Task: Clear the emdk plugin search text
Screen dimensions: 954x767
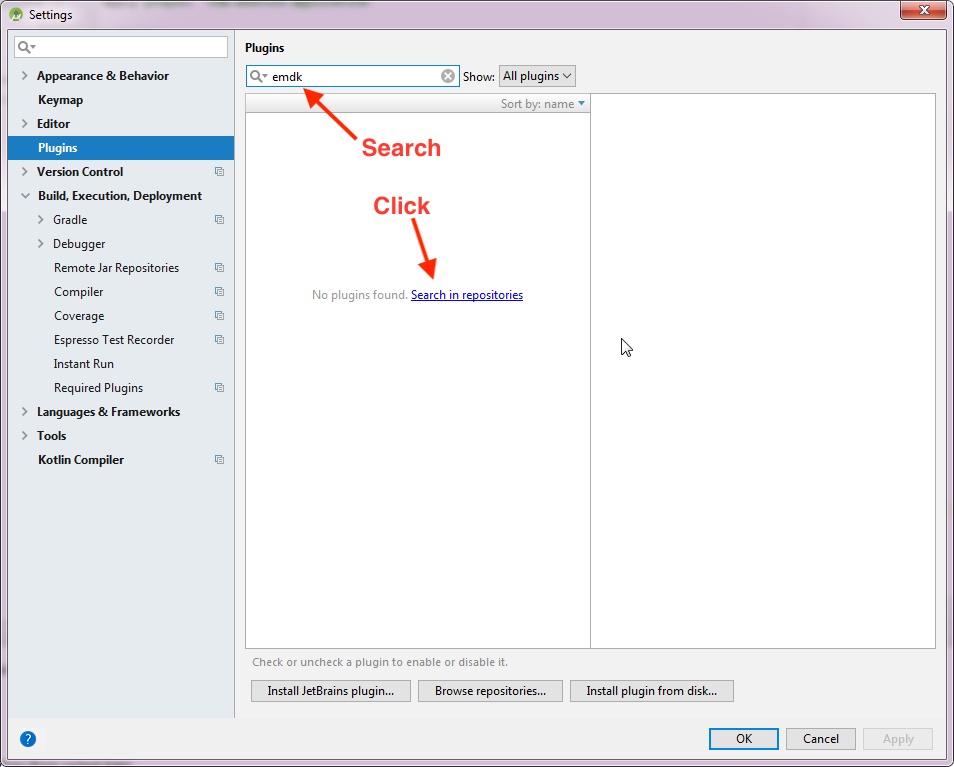Action: [x=448, y=76]
